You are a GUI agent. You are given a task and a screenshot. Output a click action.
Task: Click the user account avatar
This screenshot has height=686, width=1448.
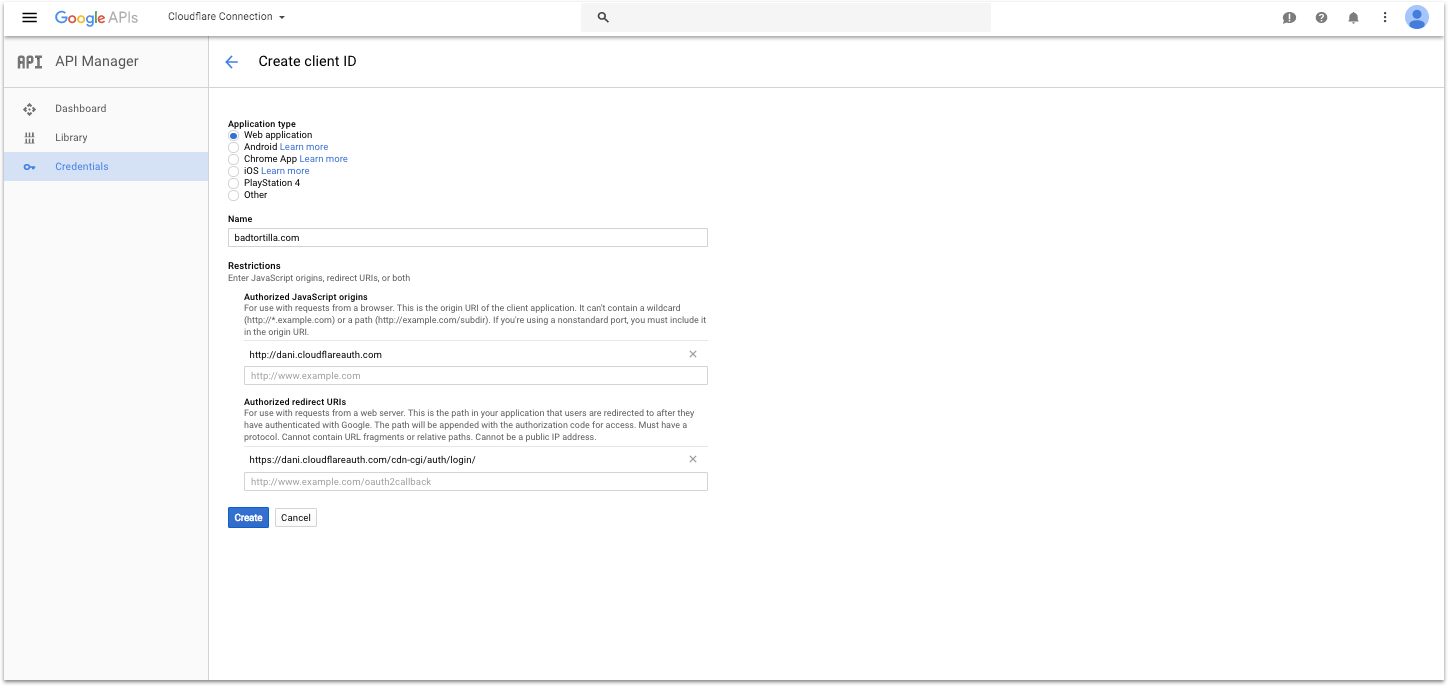[x=1416, y=17]
